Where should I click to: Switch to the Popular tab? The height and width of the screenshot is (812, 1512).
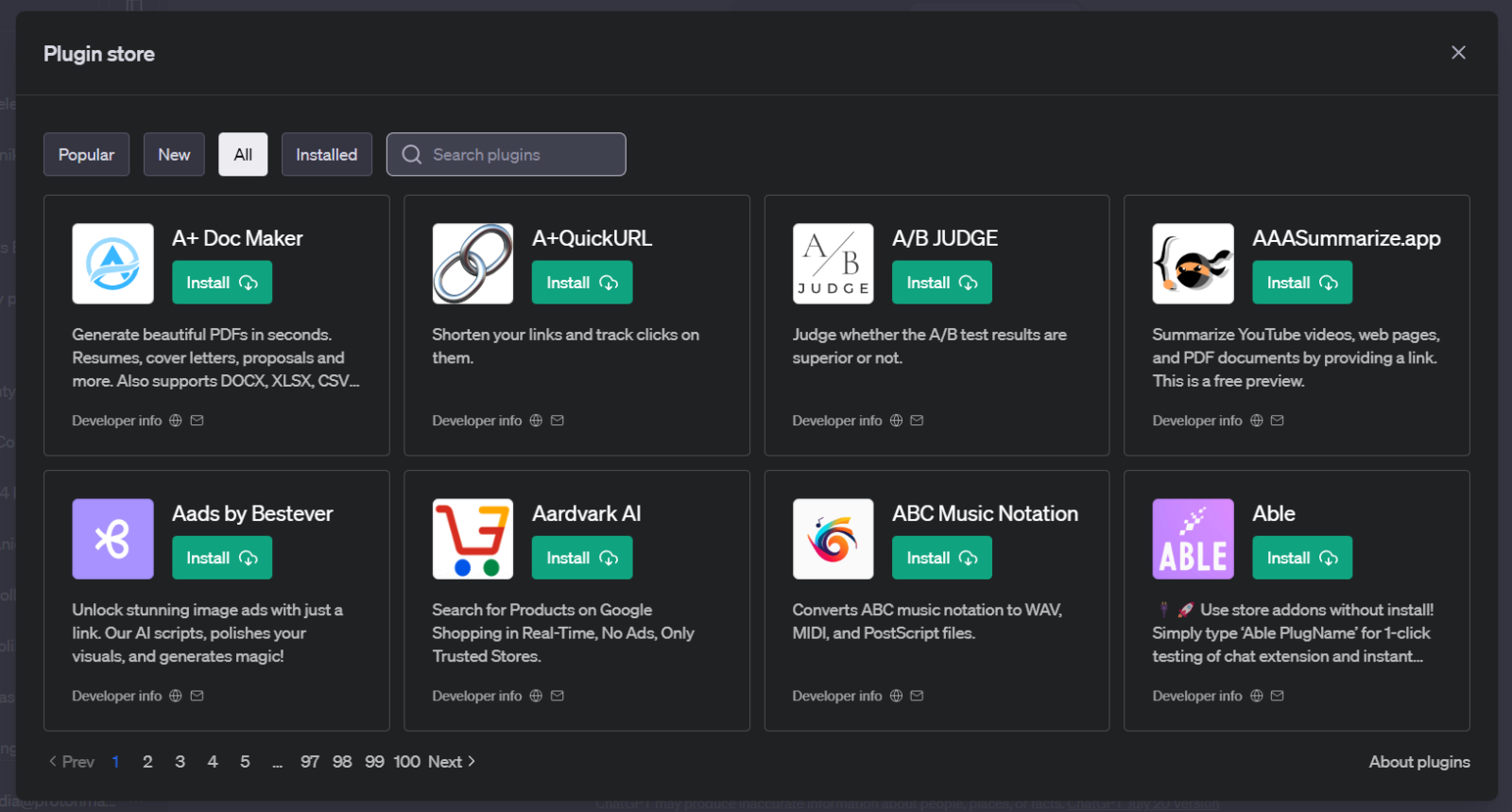click(x=86, y=155)
